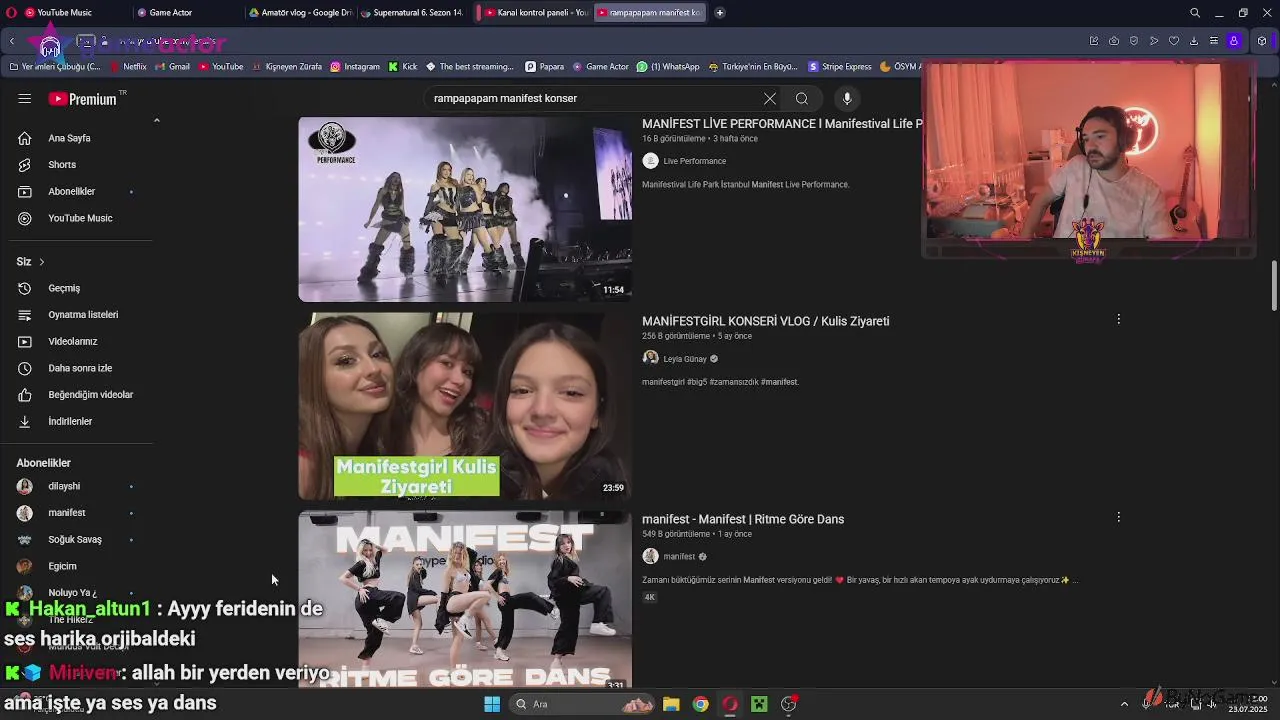Viewport: 1280px width, 720px height.
Task: Open the Windows Start menu
Action: [x=492, y=704]
